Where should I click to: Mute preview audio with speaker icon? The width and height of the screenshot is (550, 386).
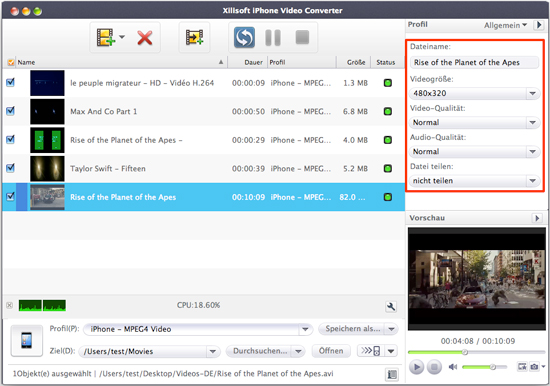(x=453, y=367)
